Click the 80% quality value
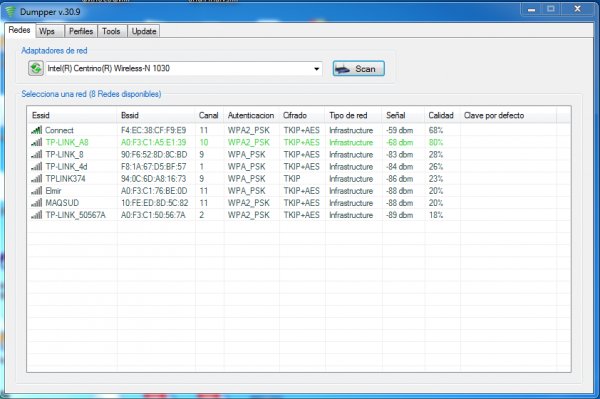 [436, 142]
